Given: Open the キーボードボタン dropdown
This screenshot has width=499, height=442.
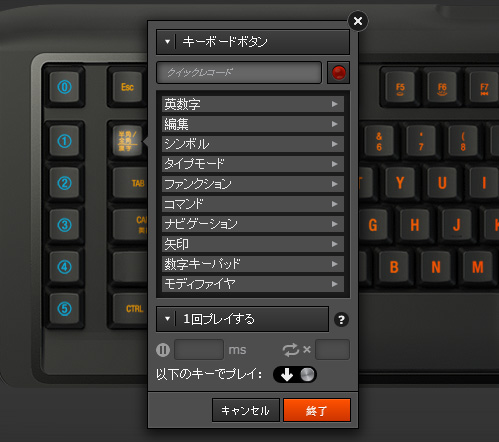Looking at the screenshot, I should click(253, 42).
